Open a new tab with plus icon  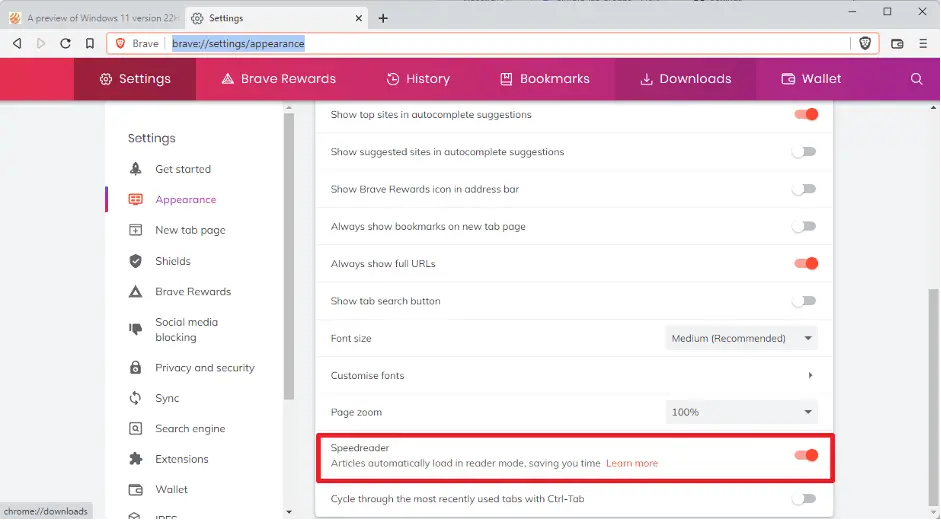click(x=383, y=18)
